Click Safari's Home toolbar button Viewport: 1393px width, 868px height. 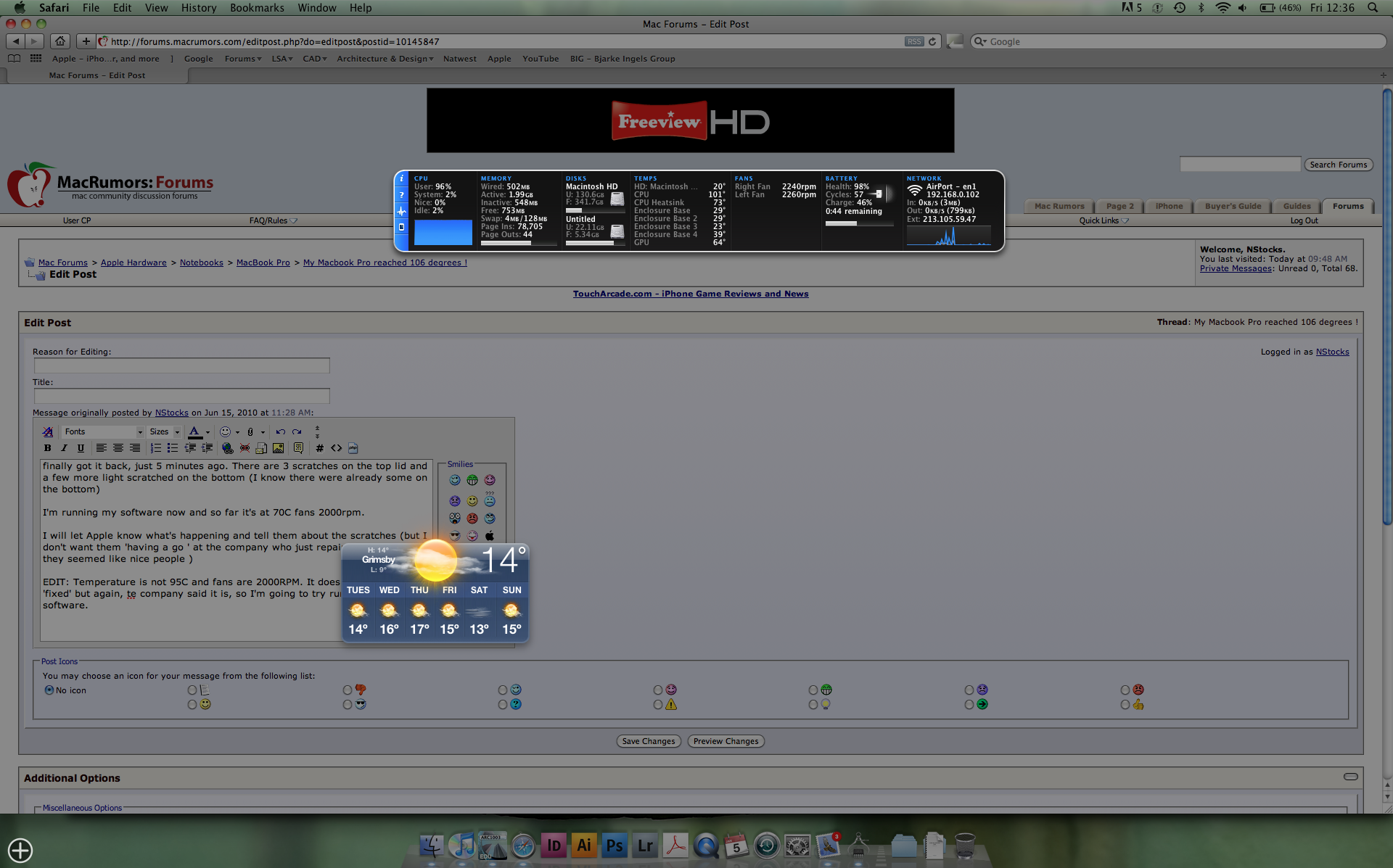pyautogui.click(x=61, y=41)
